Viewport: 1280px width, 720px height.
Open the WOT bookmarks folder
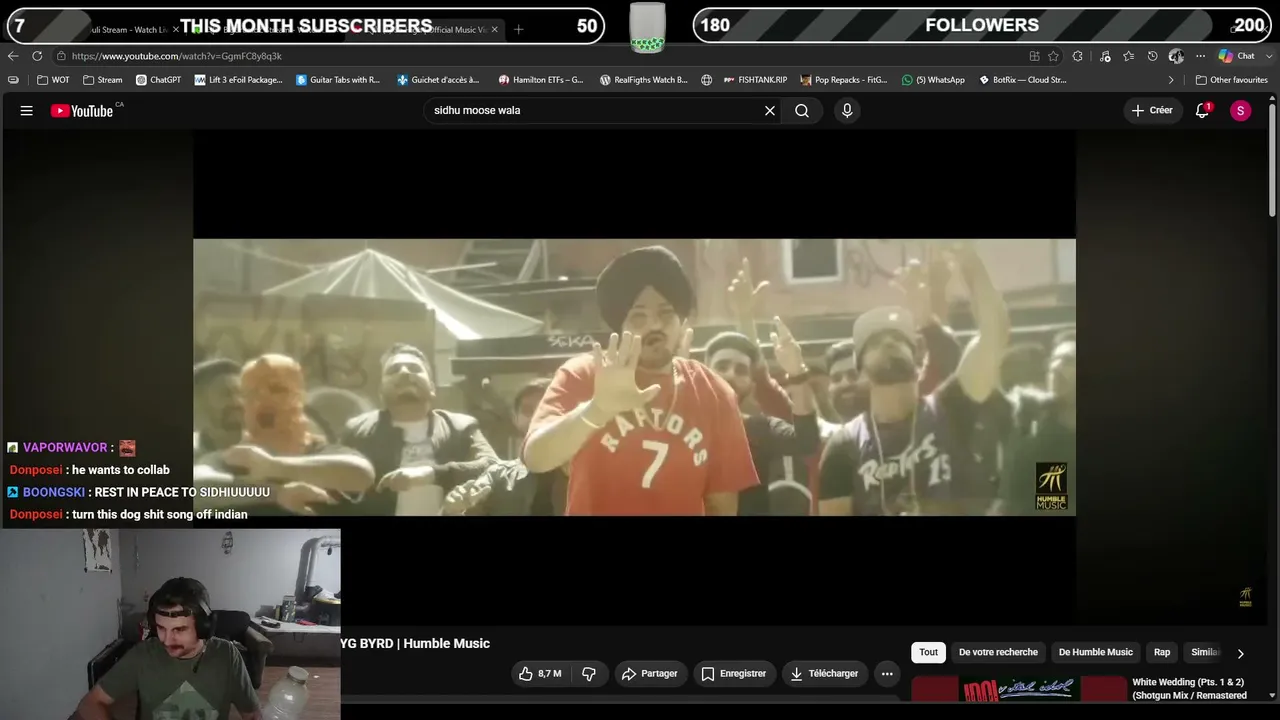[x=54, y=80]
